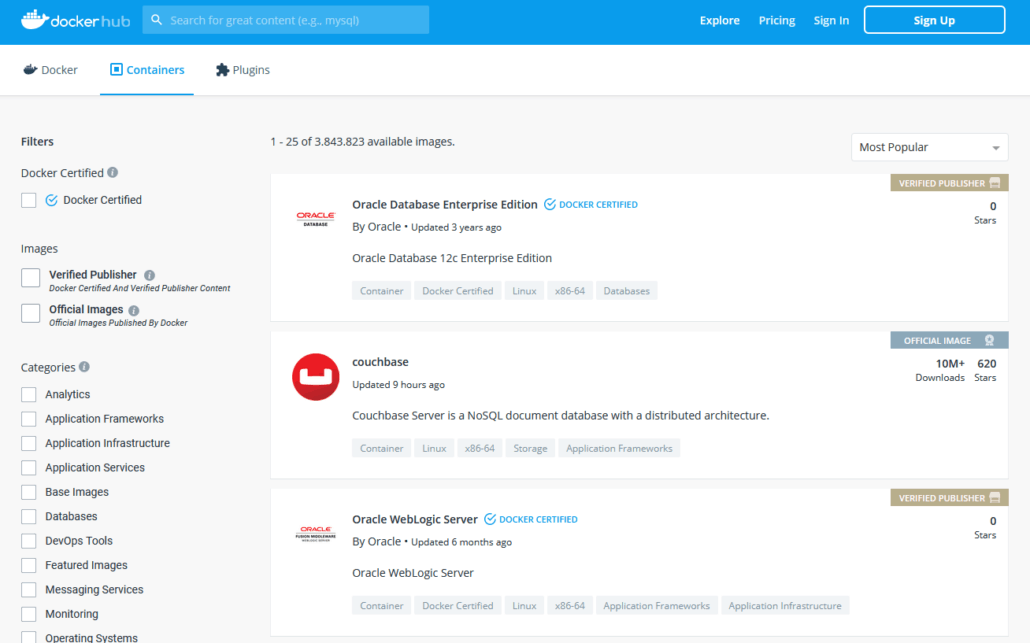Tick the Databases category checkbox

[x=29, y=516]
